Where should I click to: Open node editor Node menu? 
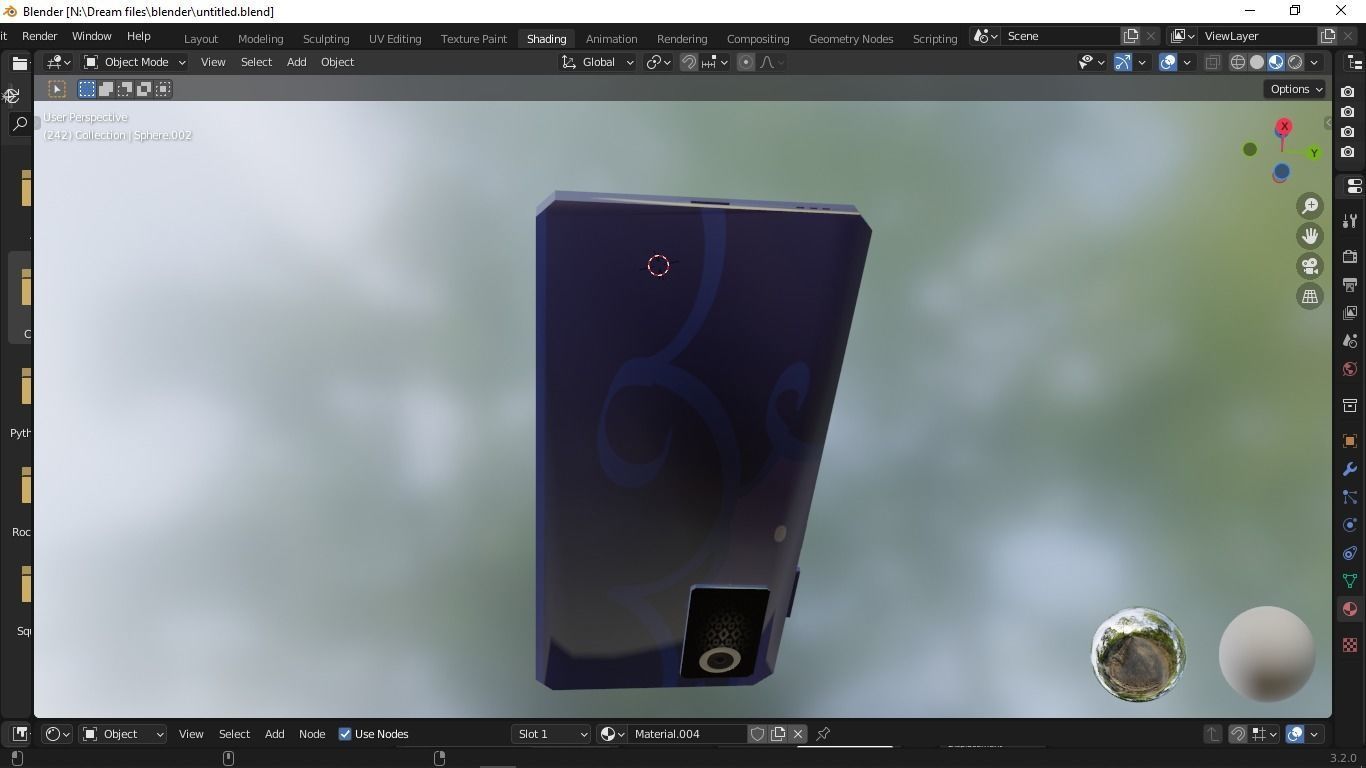(x=312, y=734)
